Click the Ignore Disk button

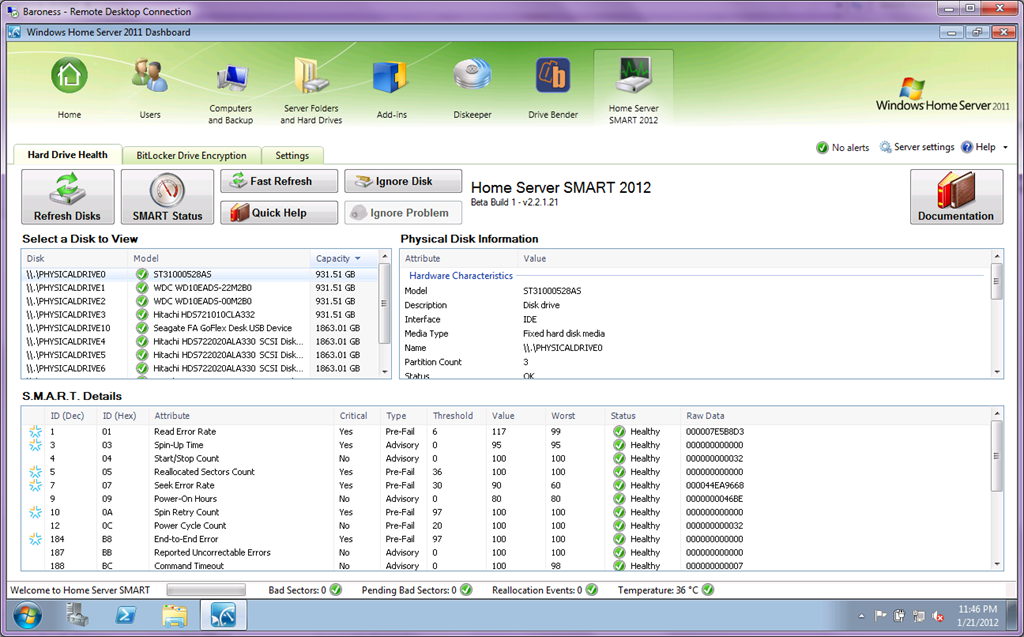[x=403, y=181]
